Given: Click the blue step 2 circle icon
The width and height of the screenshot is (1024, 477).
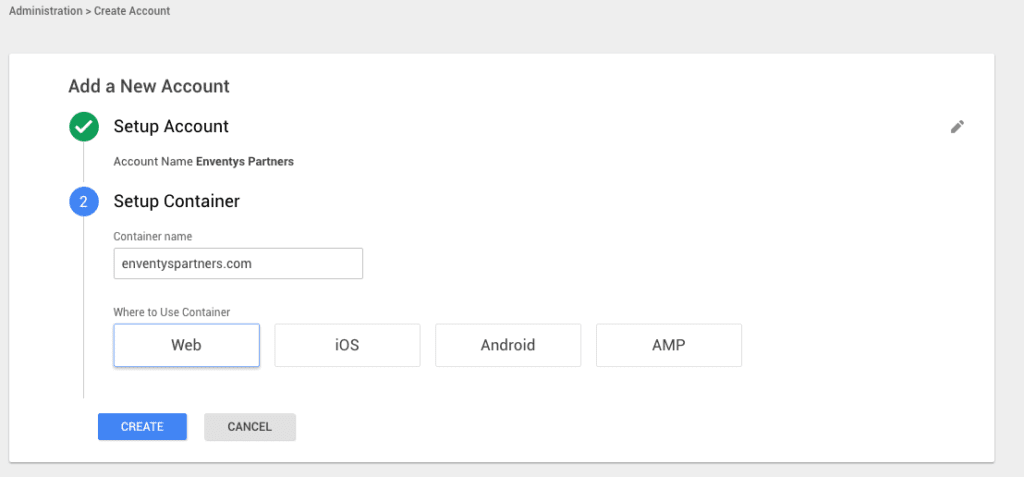Looking at the screenshot, I should [84, 202].
